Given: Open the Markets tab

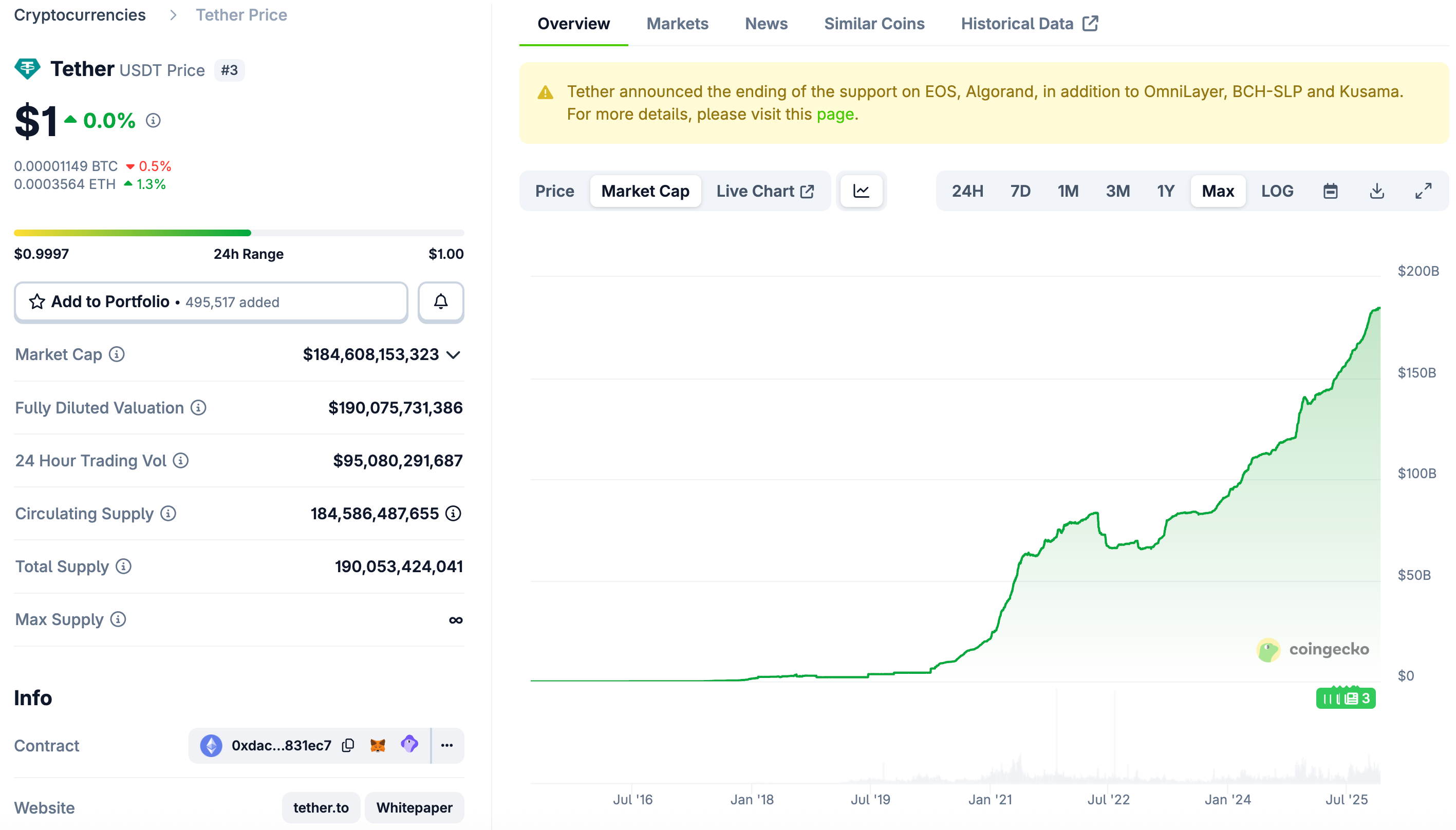Looking at the screenshot, I should (677, 24).
